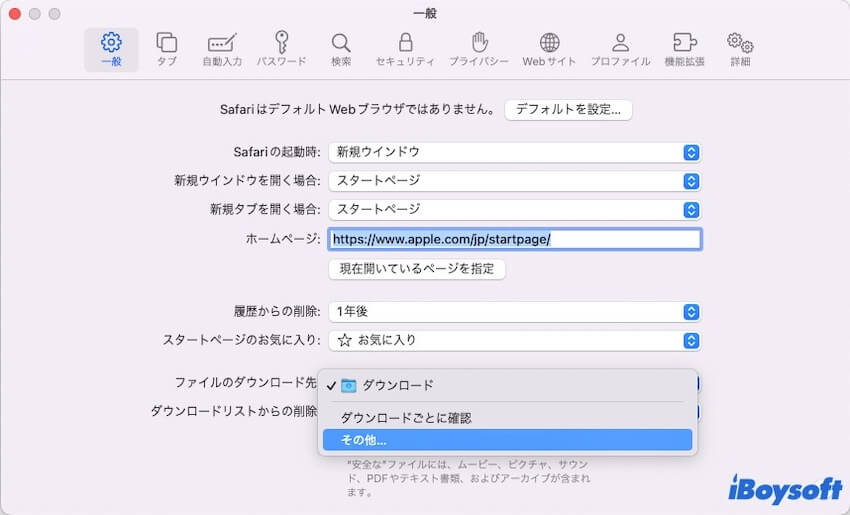The image size is (850, 515).
Task: Select ダウンロードごとに確認 menu option
Action: tap(507, 418)
